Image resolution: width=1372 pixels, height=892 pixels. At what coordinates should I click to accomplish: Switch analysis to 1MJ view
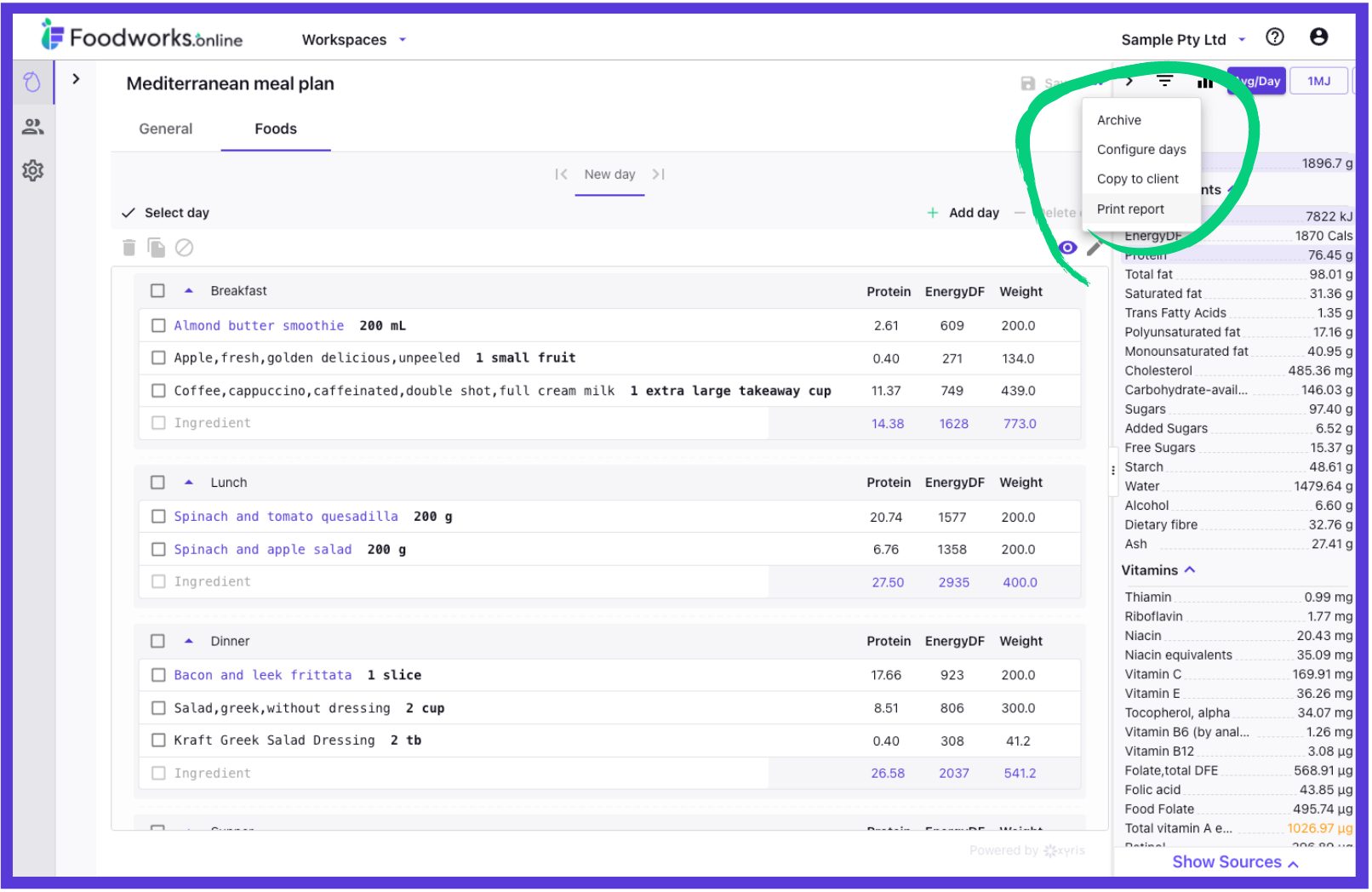(1318, 82)
